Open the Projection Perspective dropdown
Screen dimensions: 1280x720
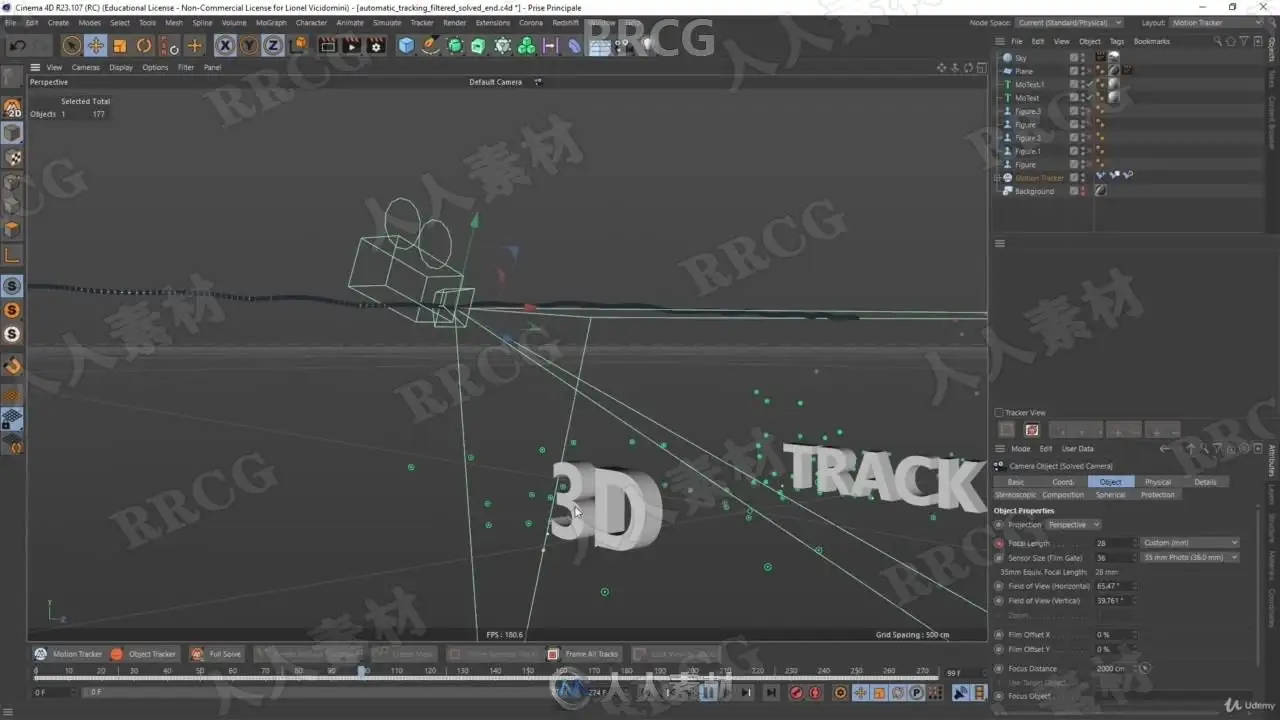(1074, 525)
